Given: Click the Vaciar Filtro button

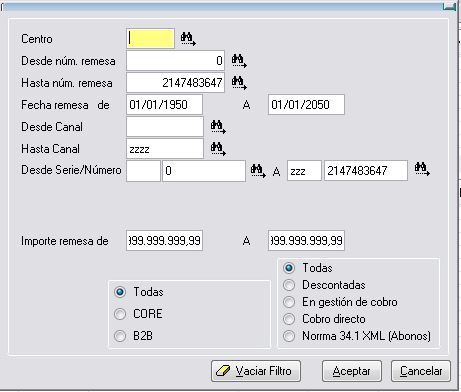Looking at the screenshot, I should click(256, 371).
